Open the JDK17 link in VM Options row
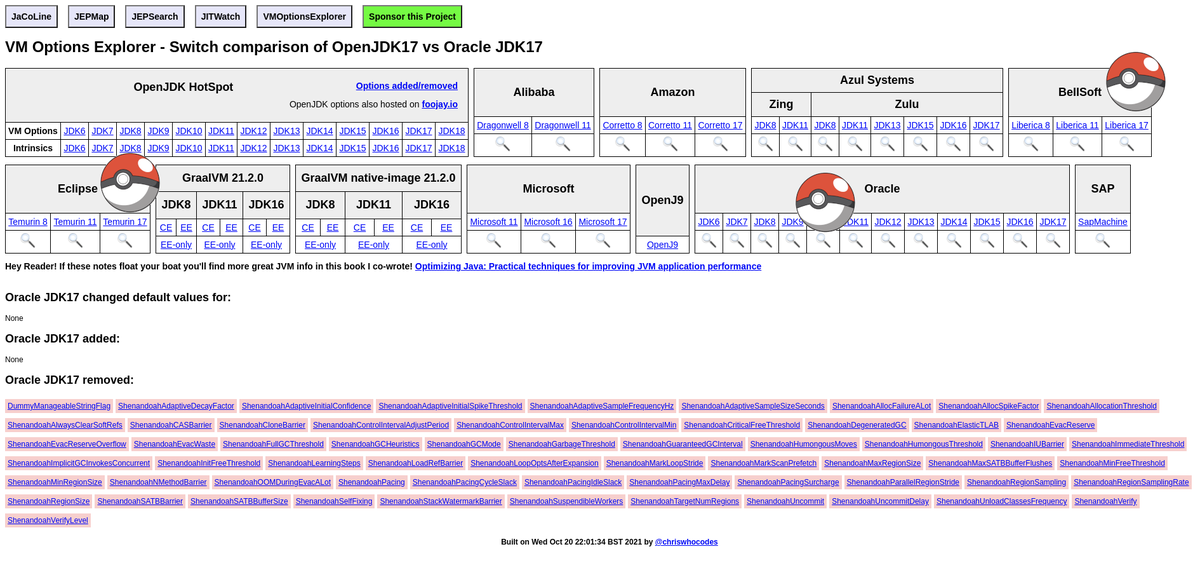This screenshot has width=1200, height=563. pyautogui.click(x=419, y=131)
